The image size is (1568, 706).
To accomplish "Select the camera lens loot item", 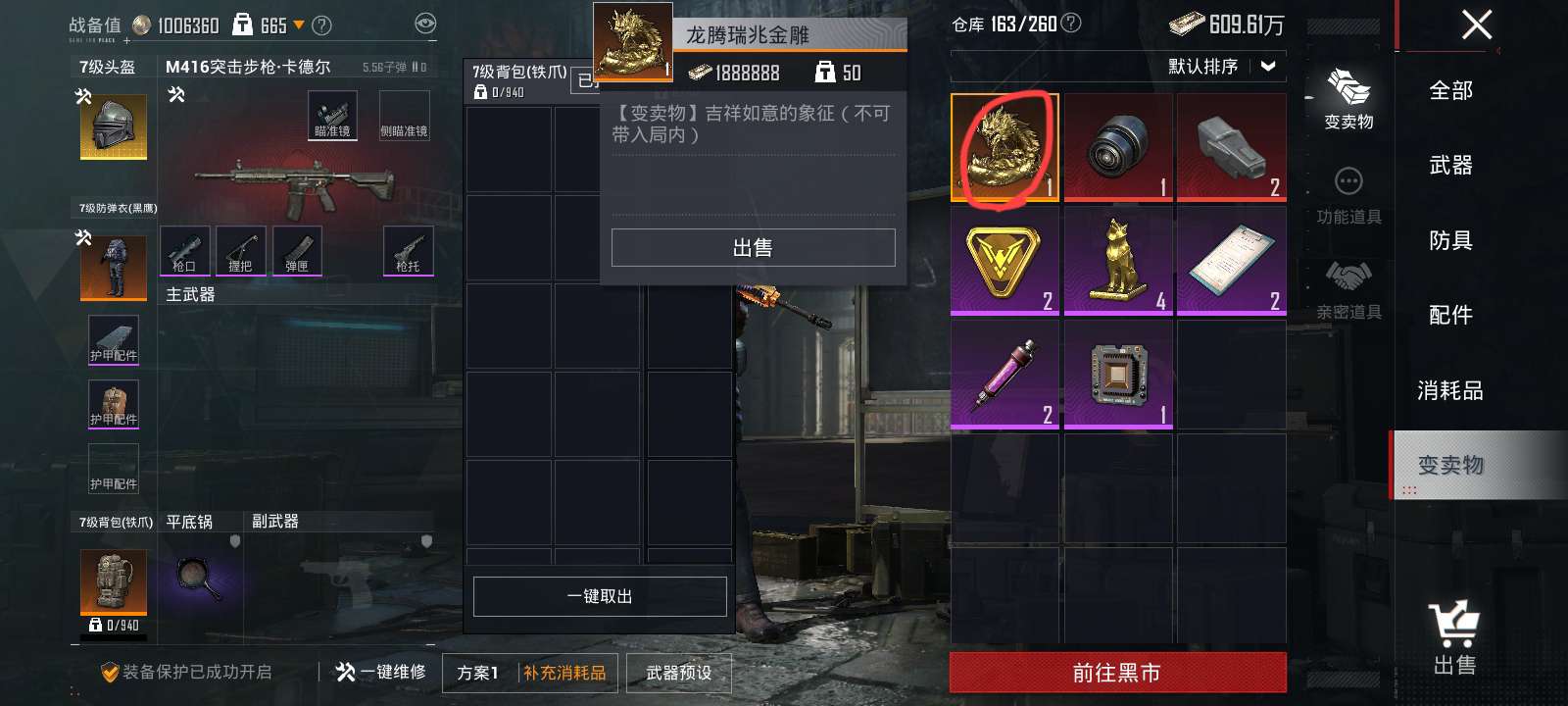I will pos(1118,147).
